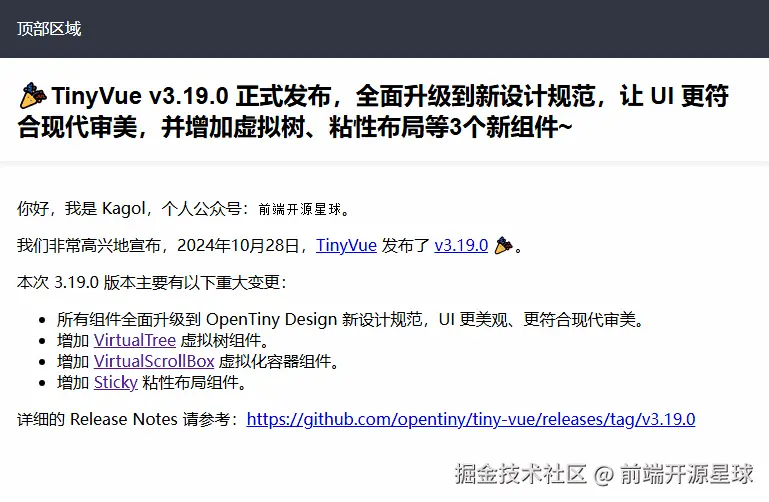
Task: Open the Sticky component link
Action: click(116, 382)
